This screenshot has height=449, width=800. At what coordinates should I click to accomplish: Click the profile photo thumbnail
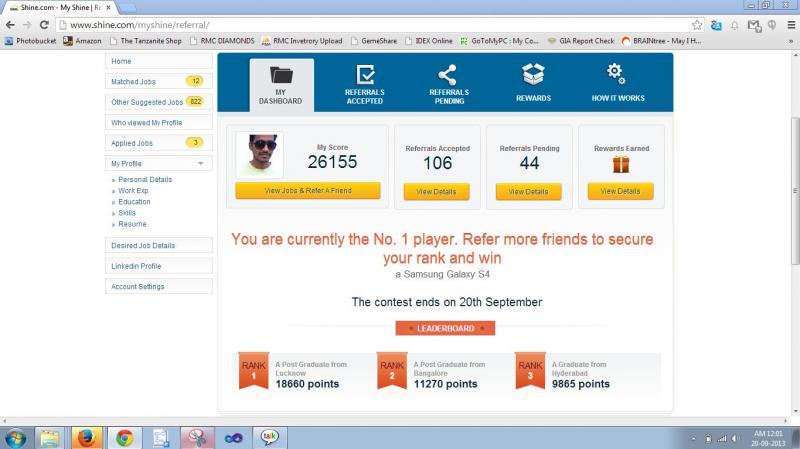pos(260,155)
